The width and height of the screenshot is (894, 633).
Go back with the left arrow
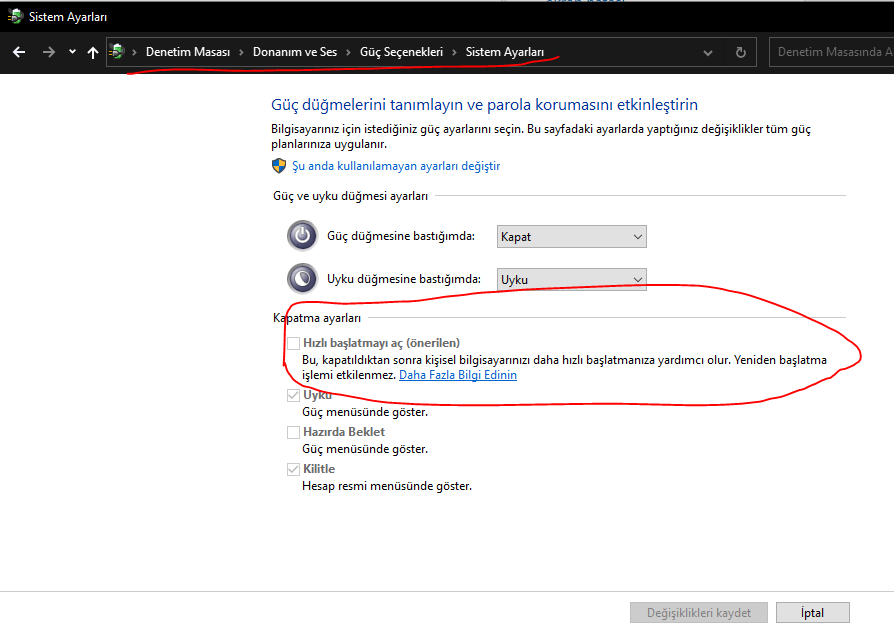[19, 52]
